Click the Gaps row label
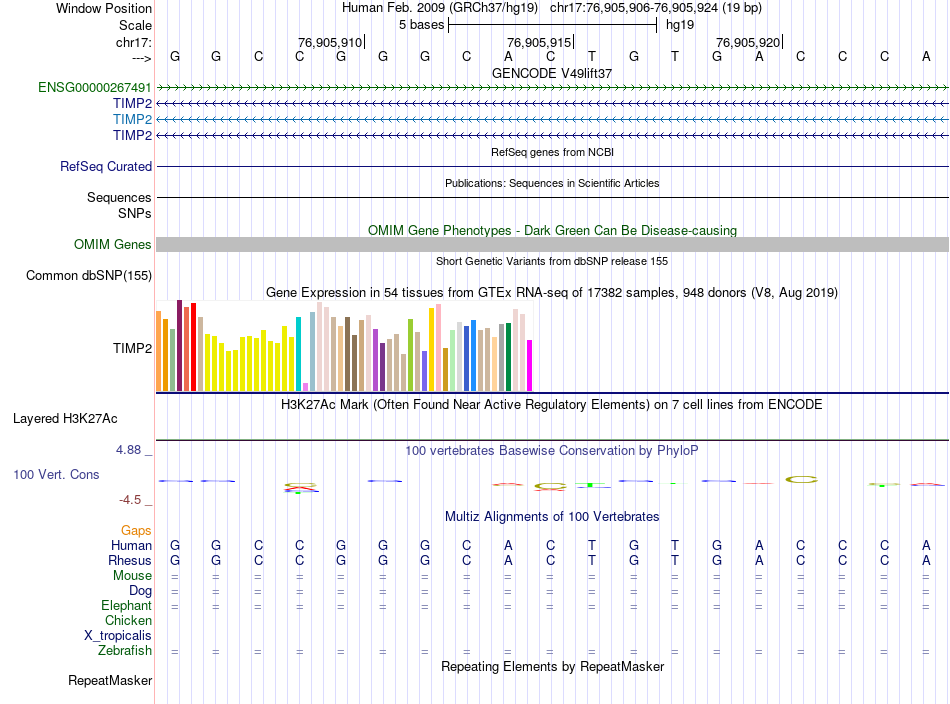 click(x=136, y=531)
